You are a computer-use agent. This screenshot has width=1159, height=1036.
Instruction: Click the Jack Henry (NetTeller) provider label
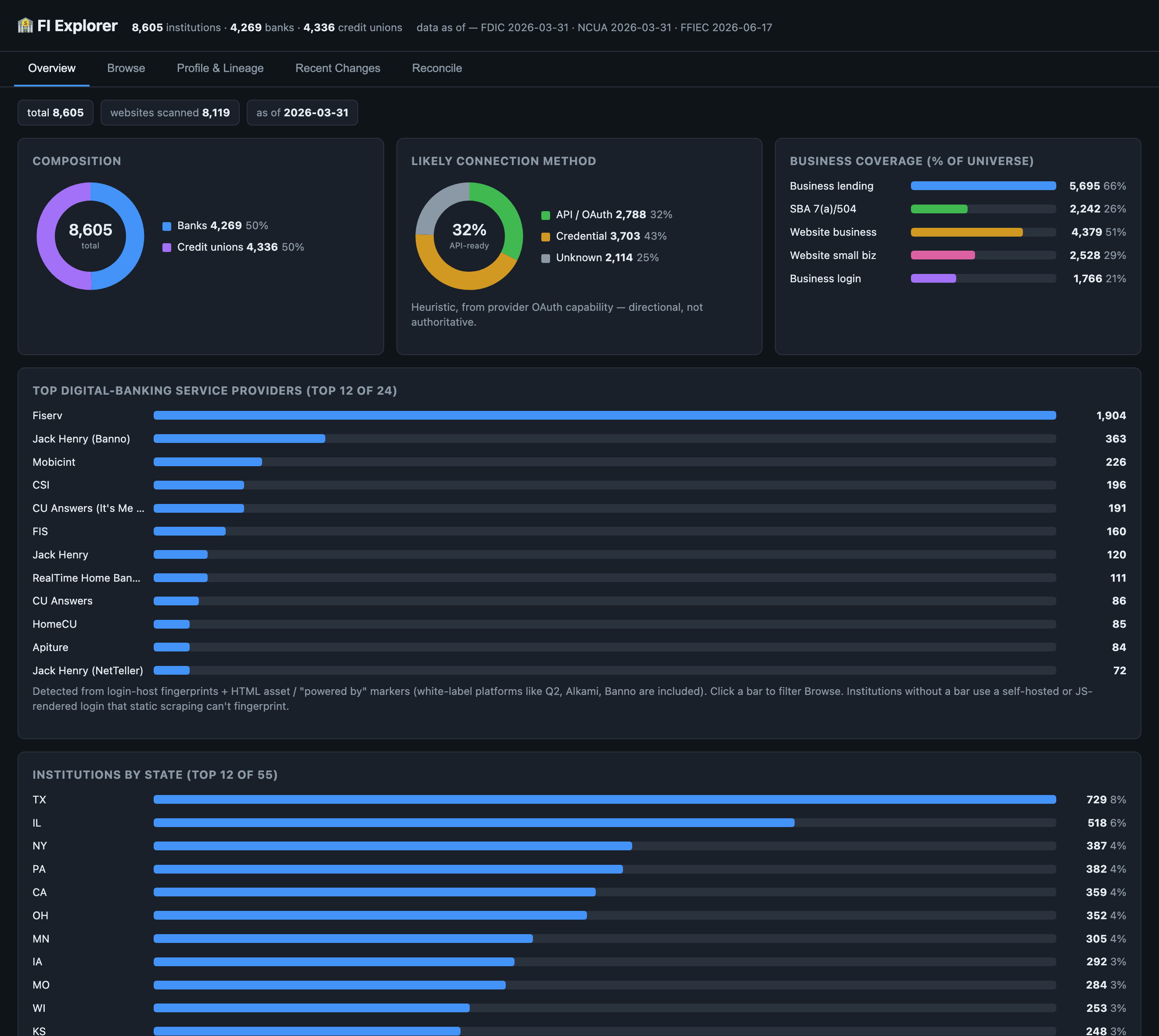[x=88, y=671]
